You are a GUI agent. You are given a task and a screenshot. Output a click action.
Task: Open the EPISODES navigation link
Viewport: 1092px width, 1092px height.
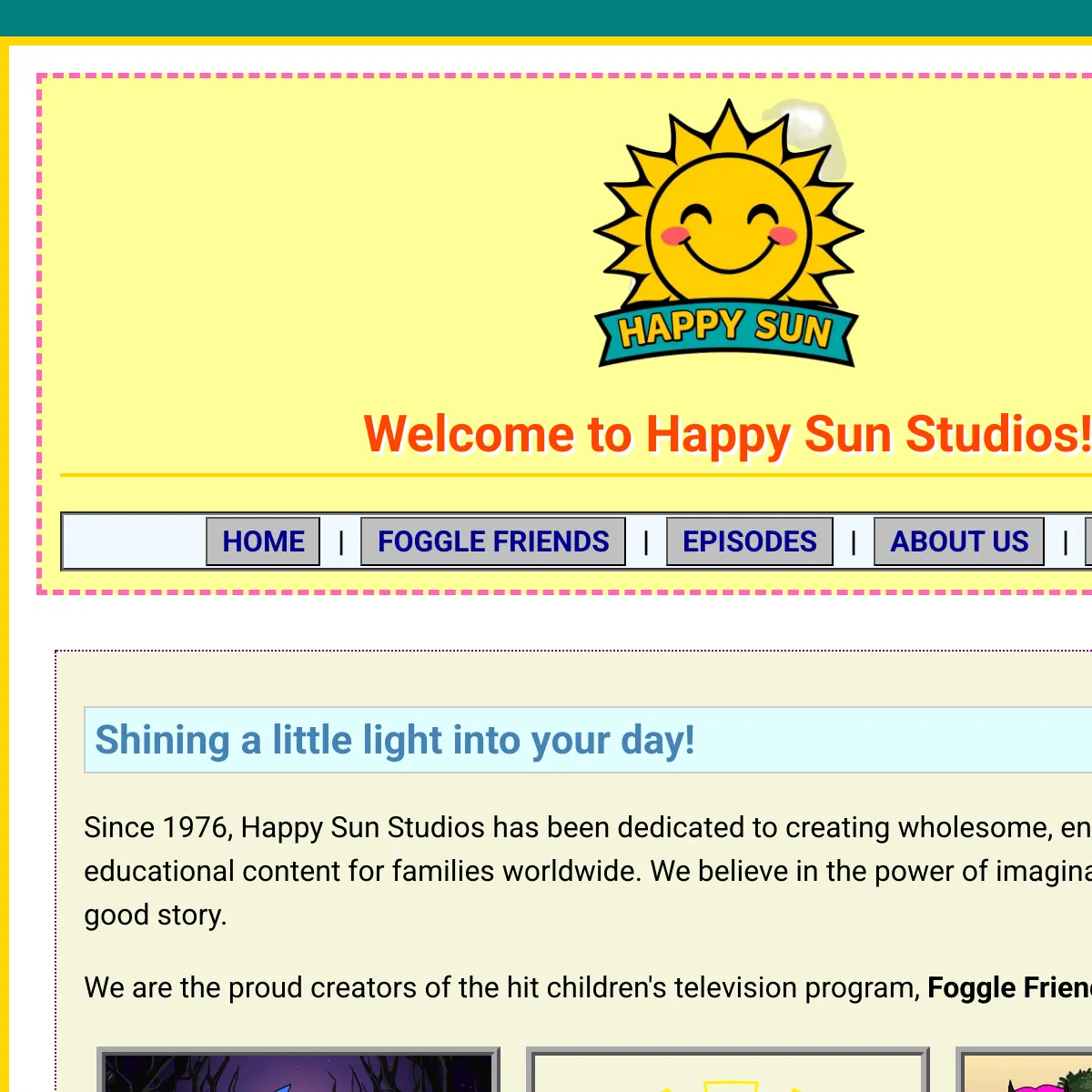750,541
